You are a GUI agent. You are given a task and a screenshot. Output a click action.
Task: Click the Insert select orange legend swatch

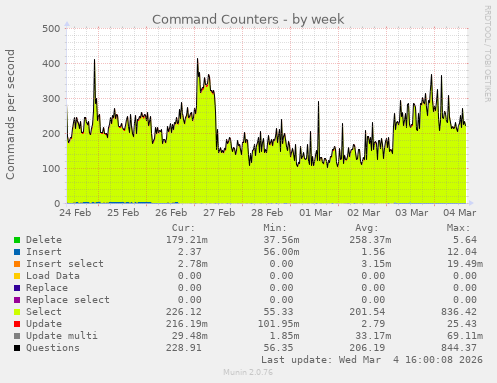17,264
